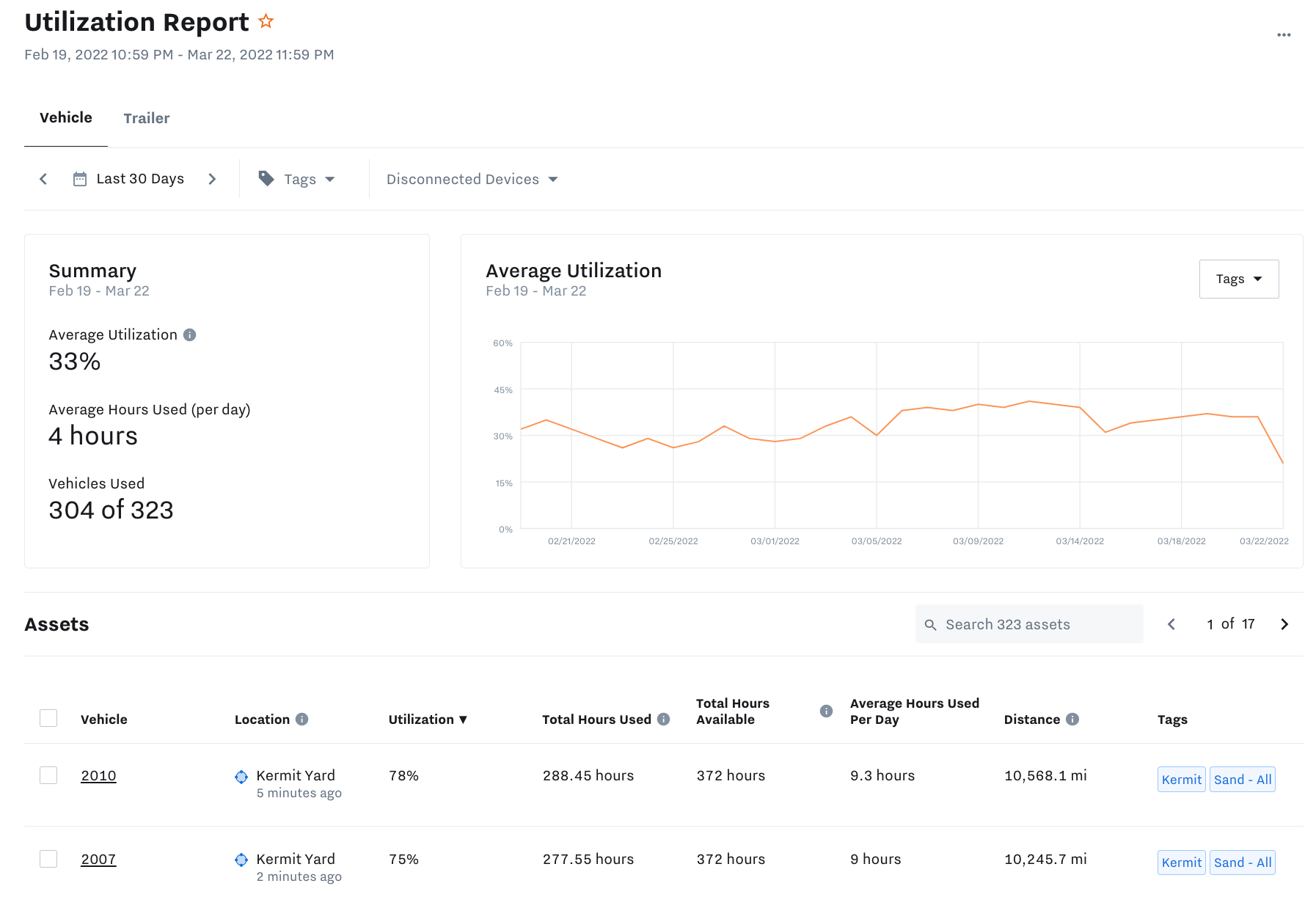Image resolution: width=1316 pixels, height=908 pixels.
Task: Go to previous date range with left arrow
Action: coord(43,179)
